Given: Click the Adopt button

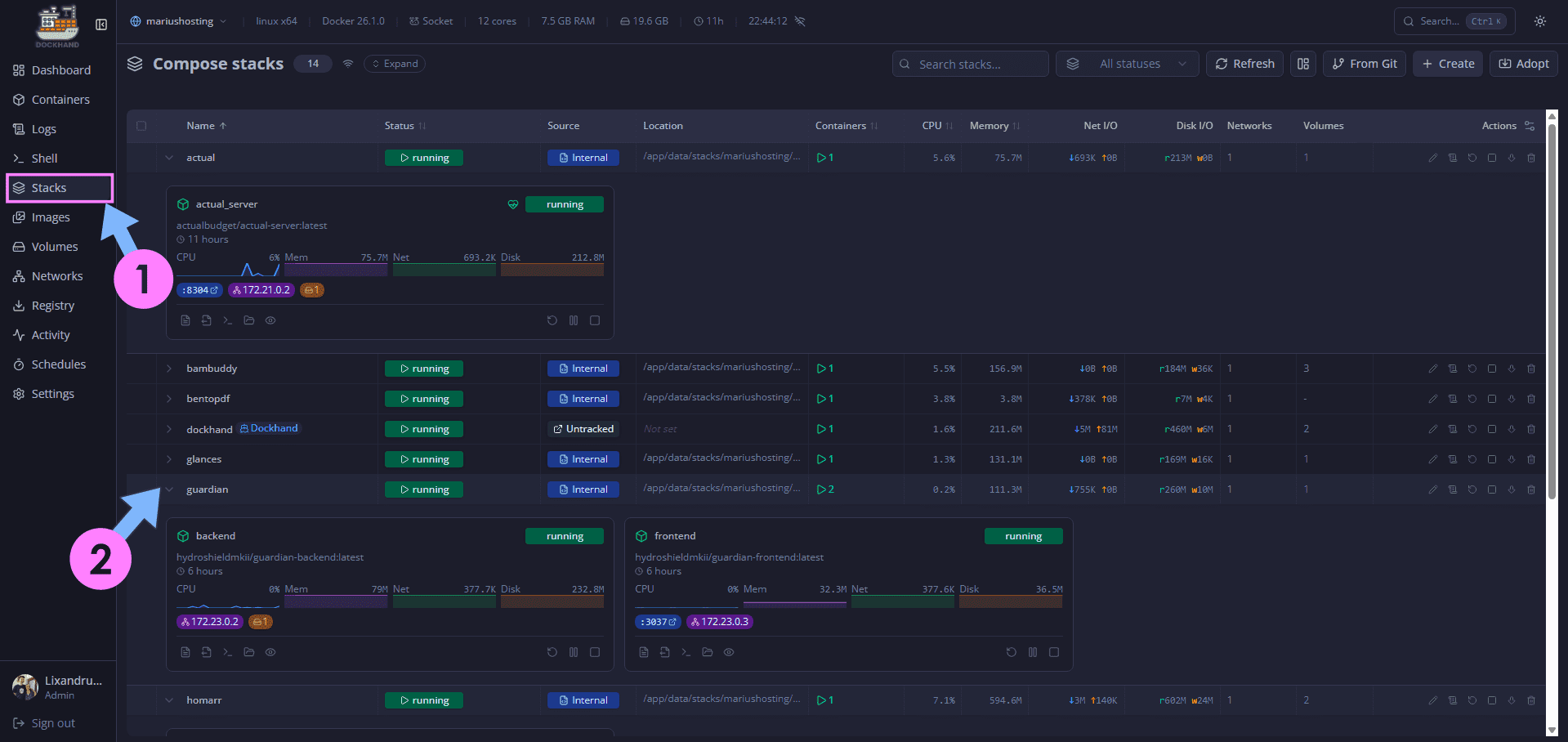Looking at the screenshot, I should pyautogui.click(x=1522, y=63).
